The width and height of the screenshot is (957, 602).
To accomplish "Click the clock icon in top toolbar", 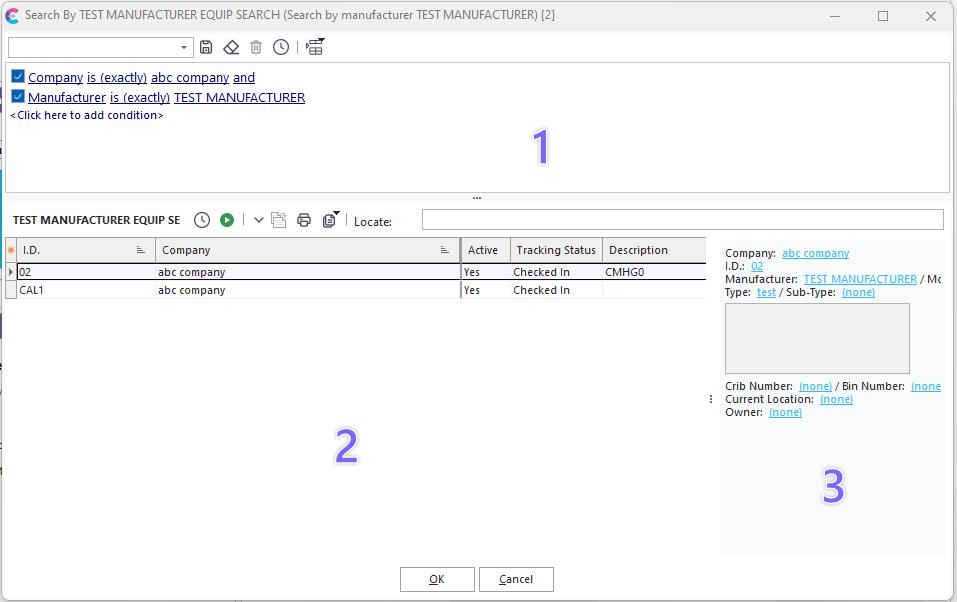I will tap(281, 47).
